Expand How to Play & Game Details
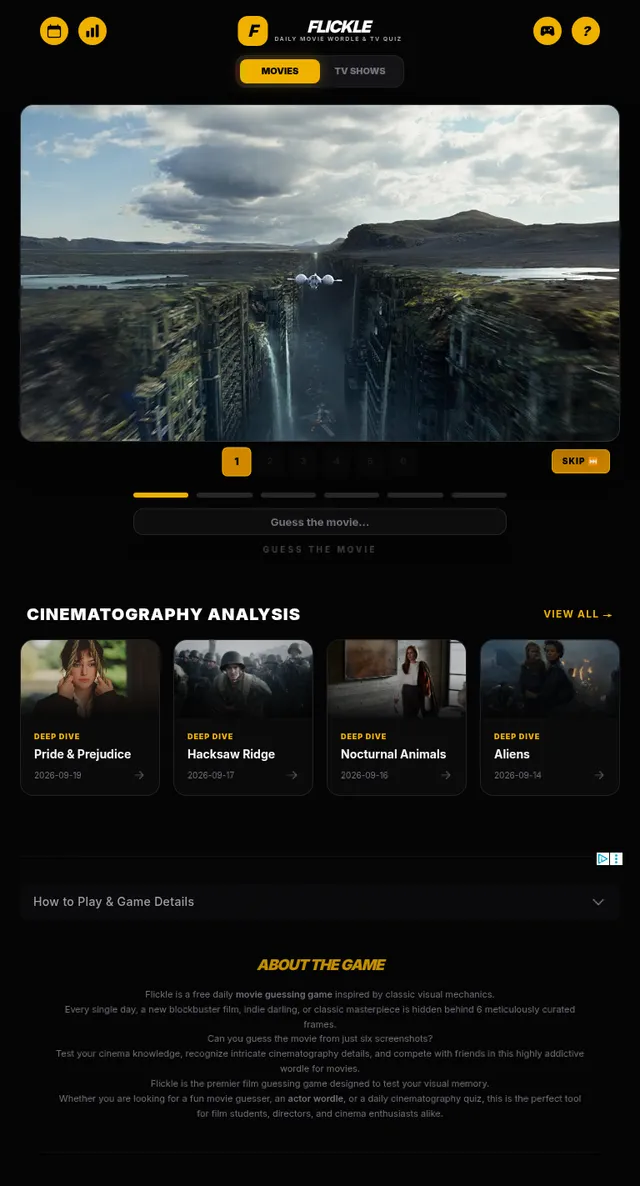The width and height of the screenshot is (640, 1186). (x=320, y=902)
